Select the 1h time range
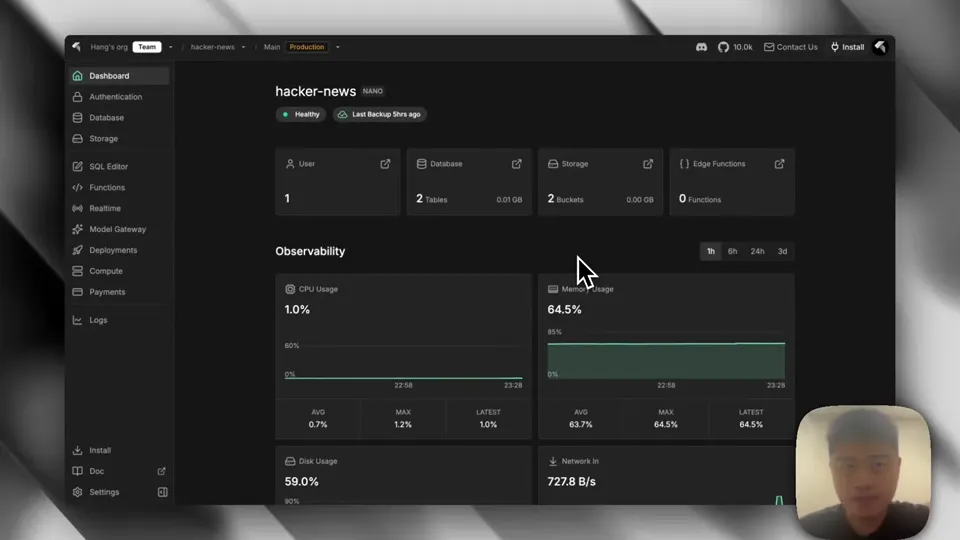 click(x=711, y=251)
